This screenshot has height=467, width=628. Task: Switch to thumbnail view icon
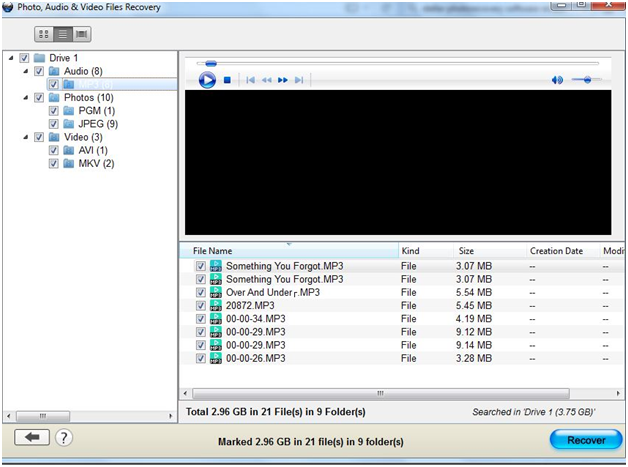click(x=45, y=34)
